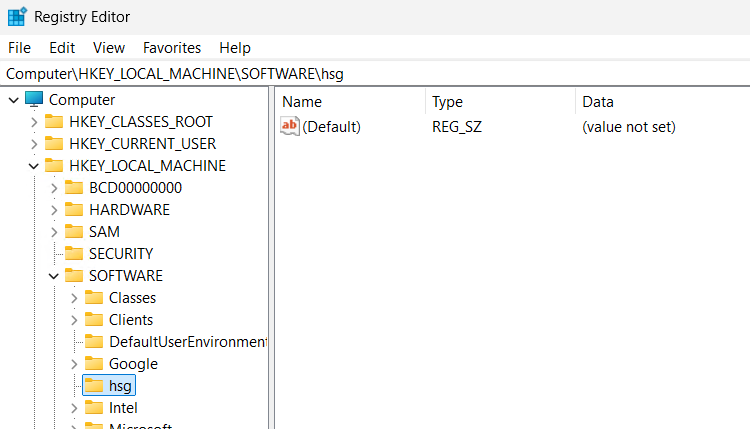Select the Intel key in tree
750x429 pixels.
pyautogui.click(x=123, y=408)
